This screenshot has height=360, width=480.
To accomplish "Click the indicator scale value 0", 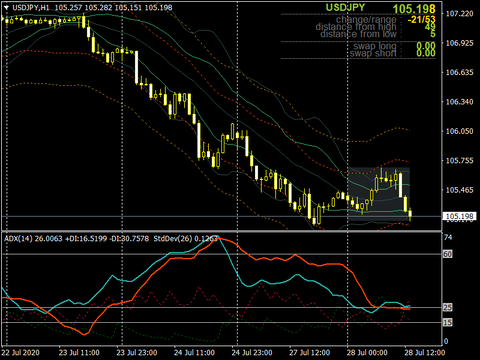I will [446, 341].
